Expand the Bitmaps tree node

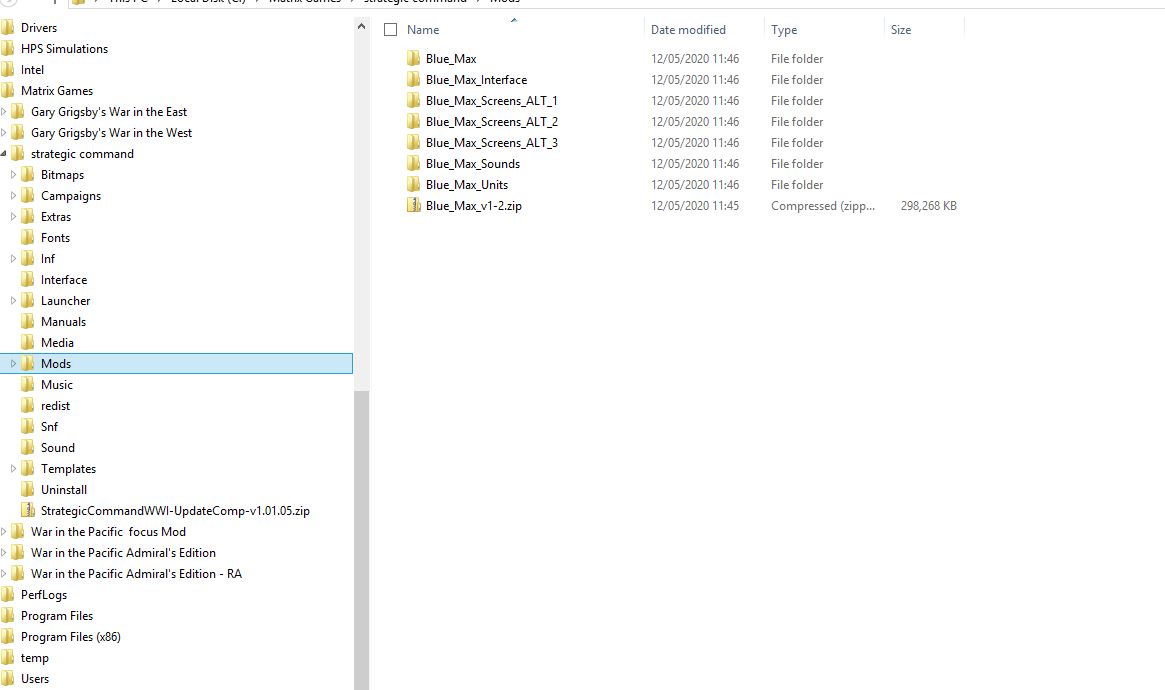pos(13,175)
